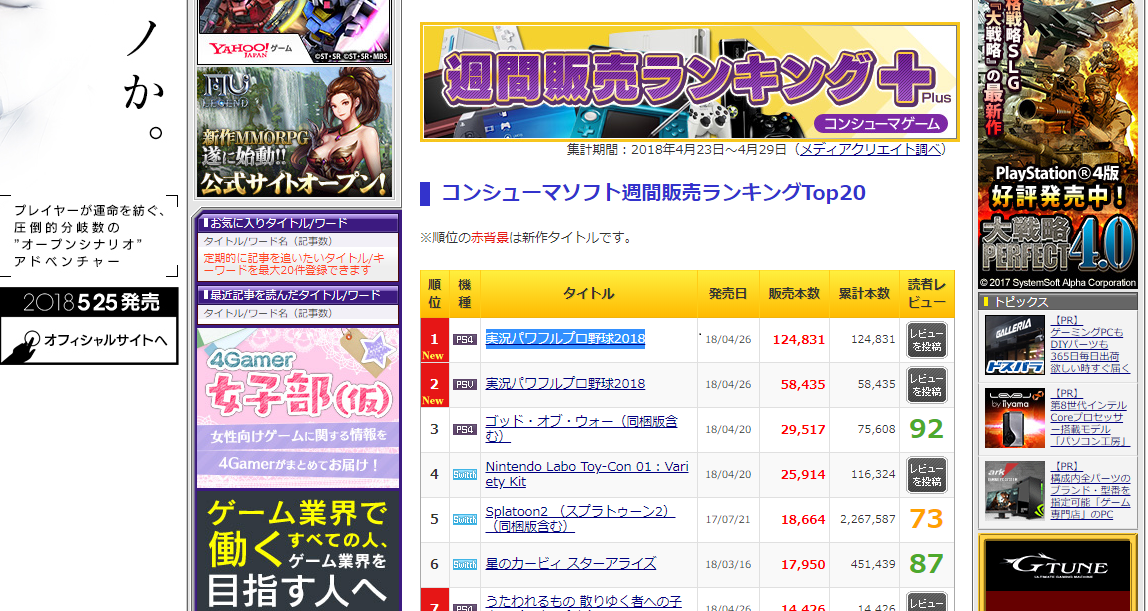Click 順位 column header

(x=434, y=293)
